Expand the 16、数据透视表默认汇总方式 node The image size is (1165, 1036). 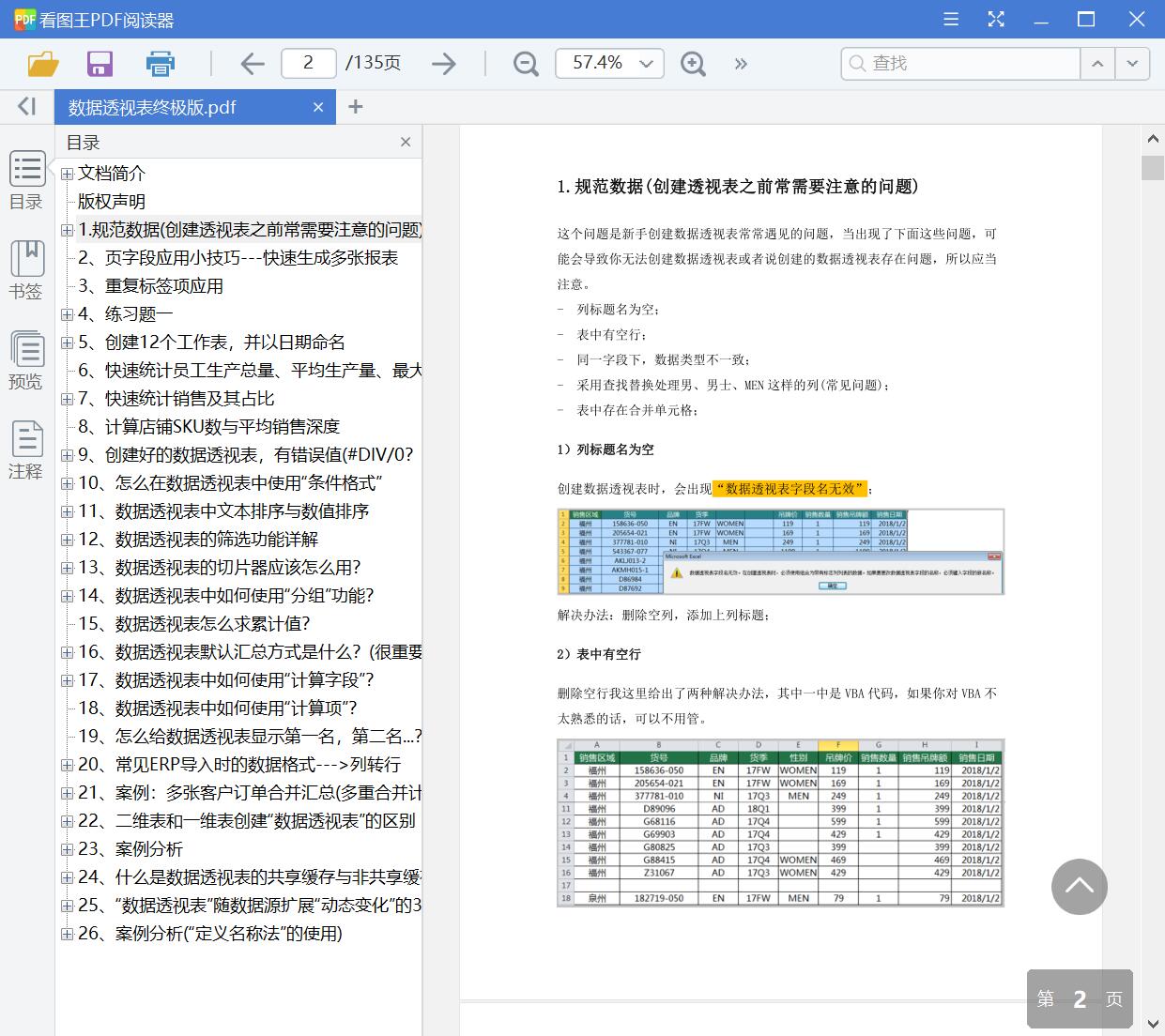coord(67,652)
